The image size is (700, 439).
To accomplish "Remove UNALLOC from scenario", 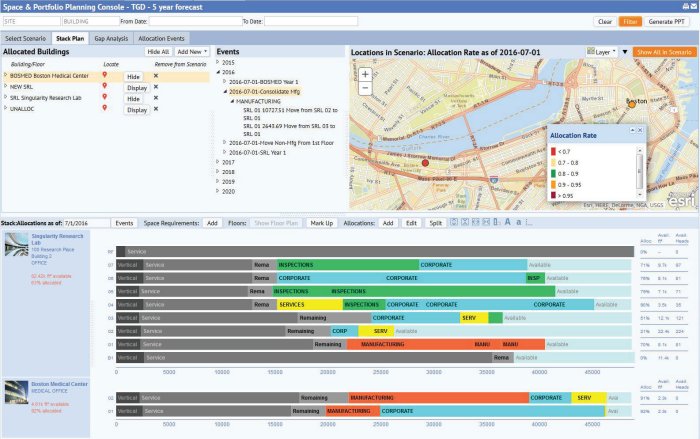I will click(x=155, y=109).
